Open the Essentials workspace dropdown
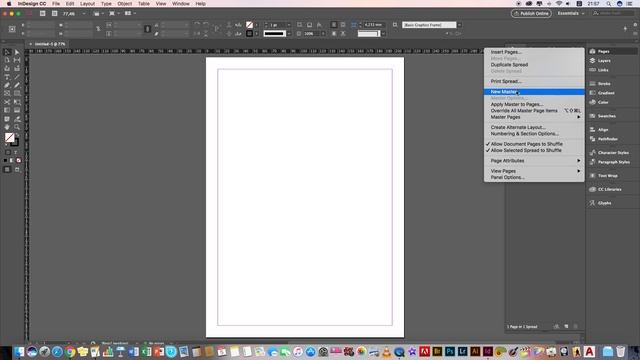The image size is (640, 360). (x=571, y=13)
